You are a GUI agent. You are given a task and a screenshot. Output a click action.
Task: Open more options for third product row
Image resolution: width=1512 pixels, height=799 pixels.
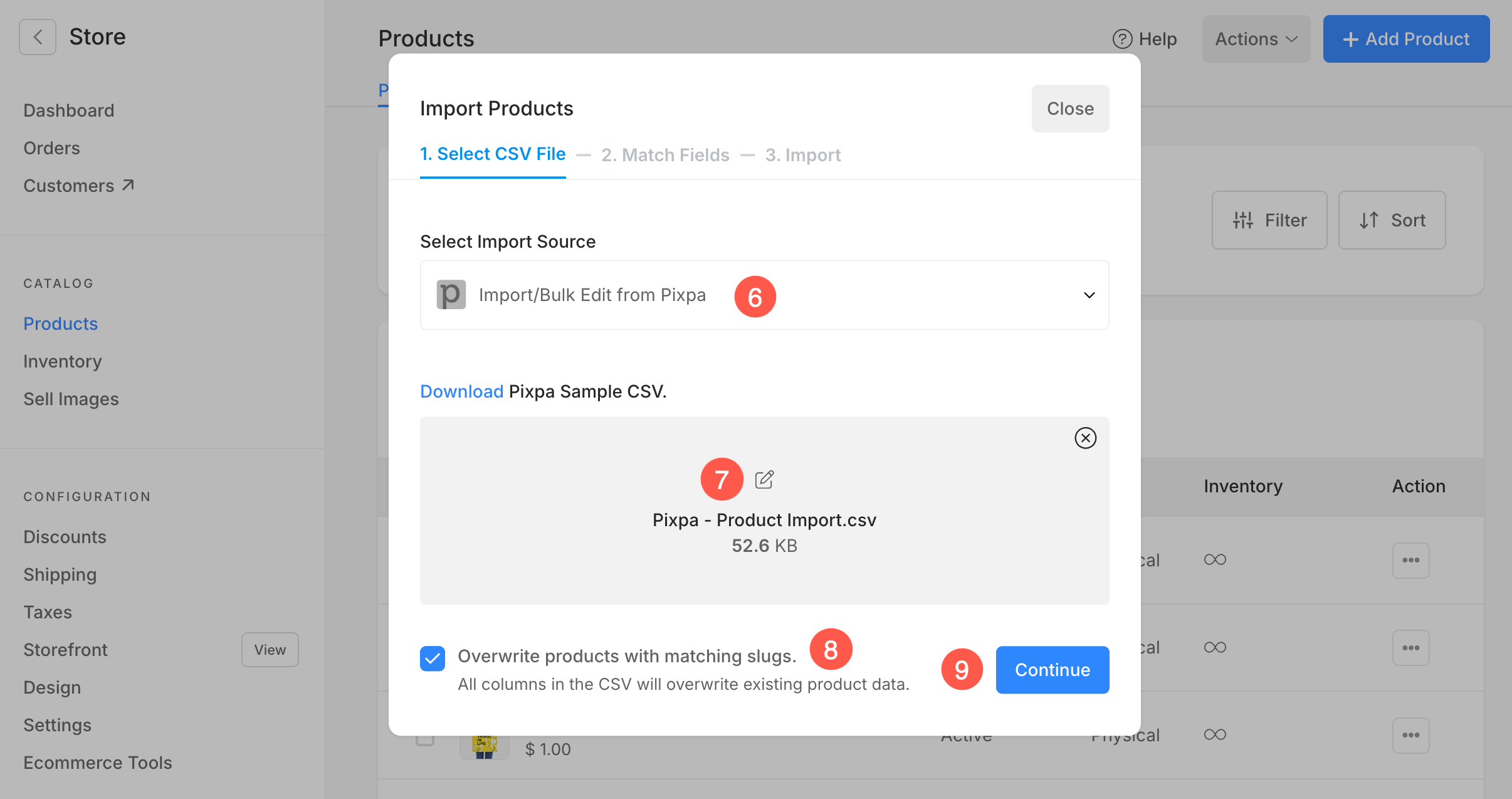1410,735
